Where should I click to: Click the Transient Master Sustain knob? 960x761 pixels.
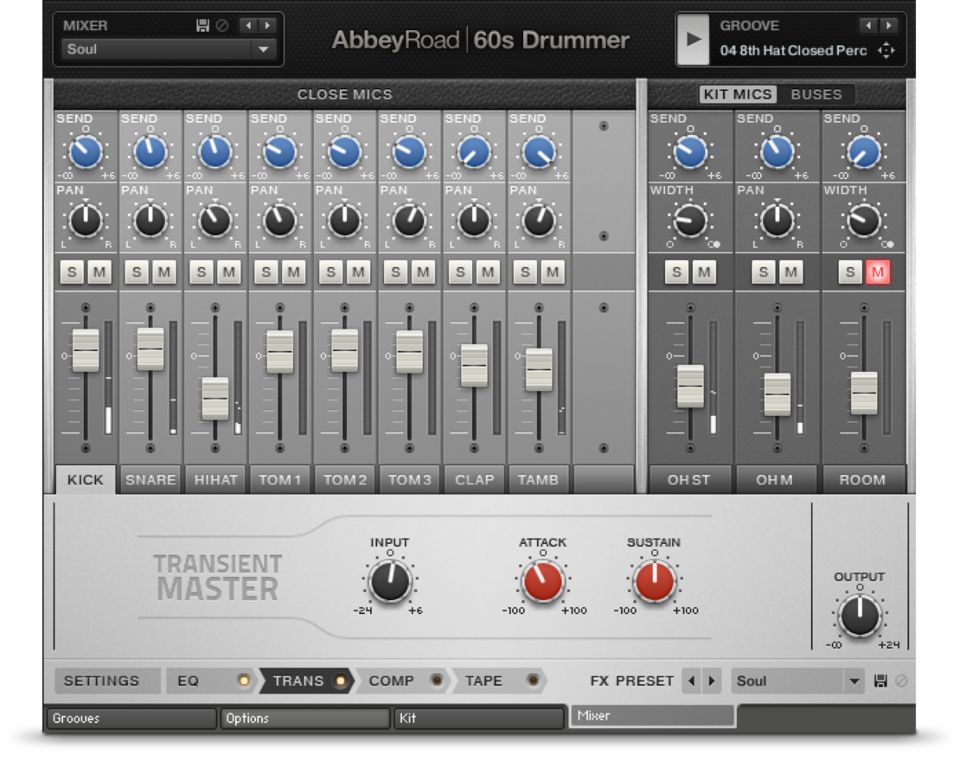click(654, 581)
